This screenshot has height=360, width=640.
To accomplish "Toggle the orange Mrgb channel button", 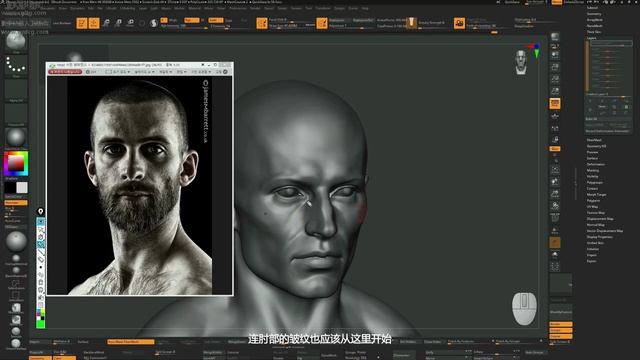I will tap(164, 20).
